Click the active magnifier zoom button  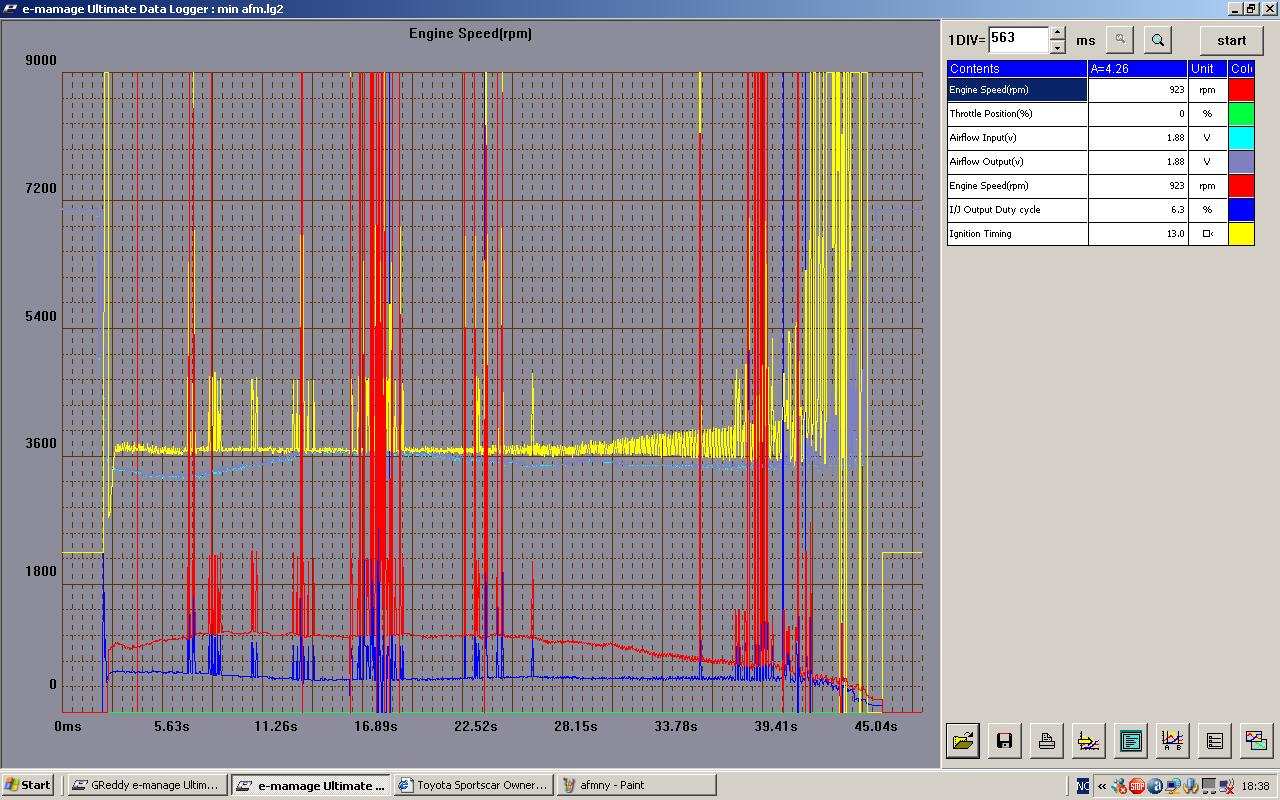click(x=1158, y=40)
